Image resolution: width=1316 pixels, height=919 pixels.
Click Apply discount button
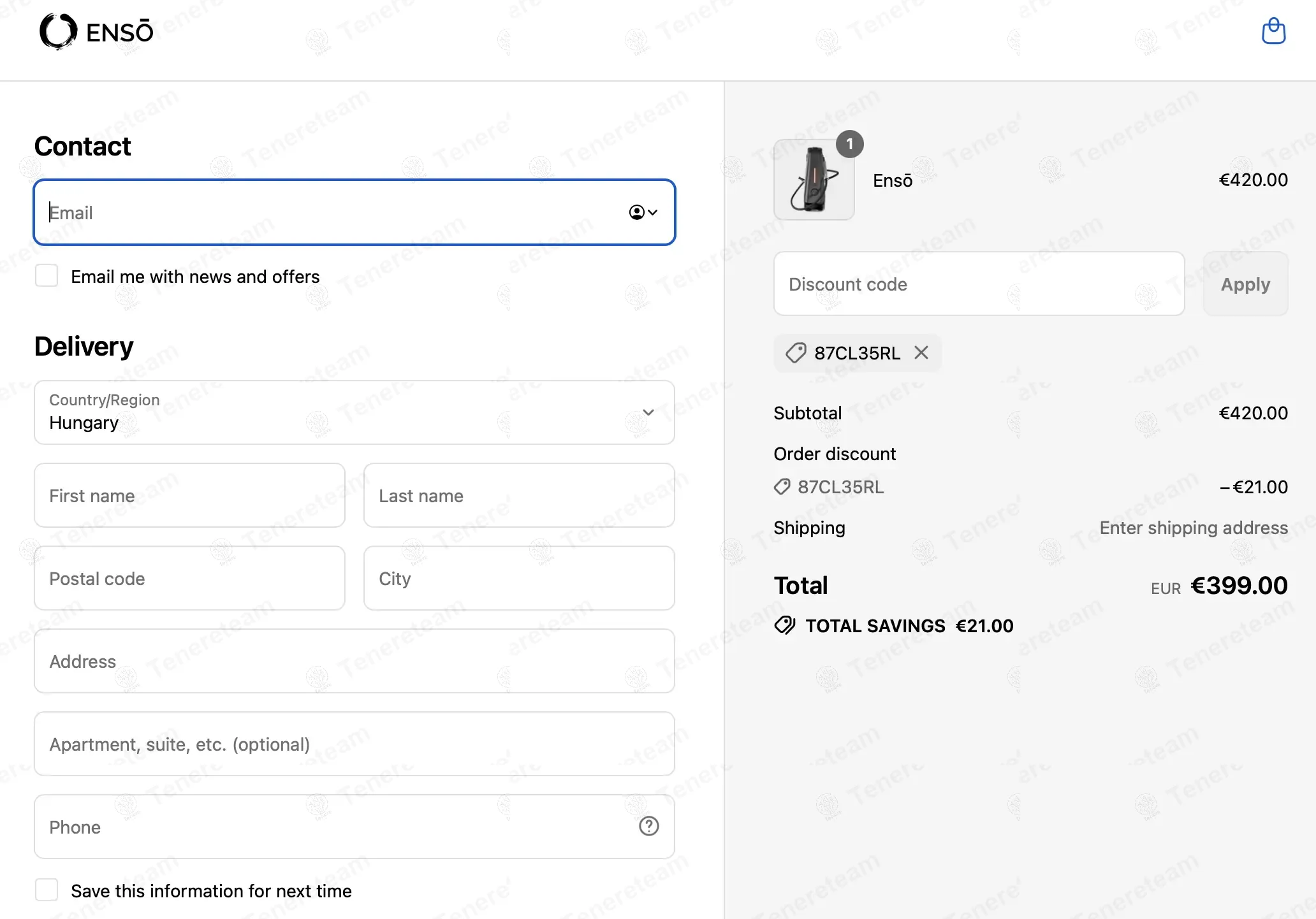[x=1245, y=284]
